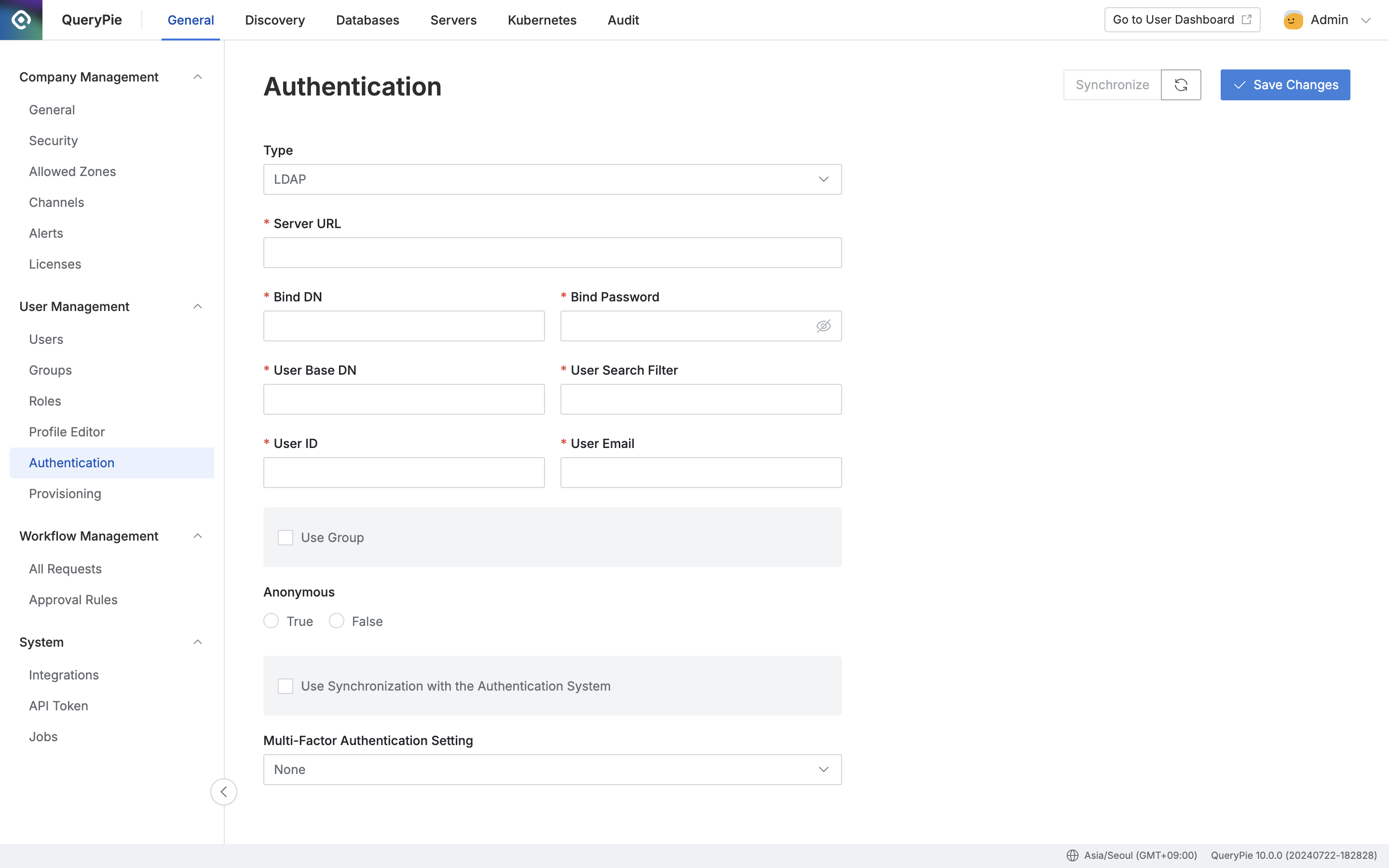Switch to the Databases tab
The width and height of the screenshot is (1389, 868).
click(x=368, y=20)
